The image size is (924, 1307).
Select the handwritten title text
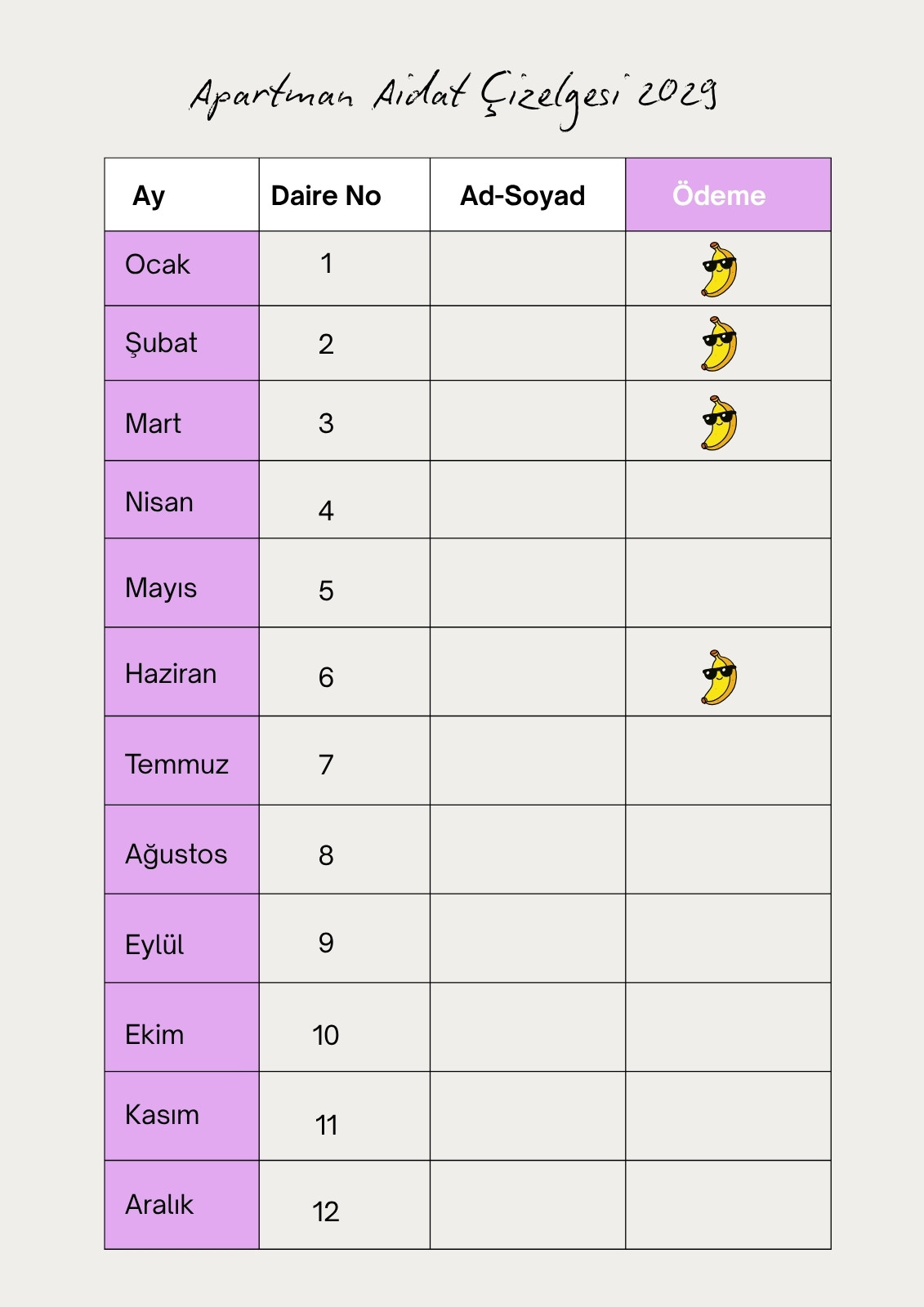click(454, 97)
